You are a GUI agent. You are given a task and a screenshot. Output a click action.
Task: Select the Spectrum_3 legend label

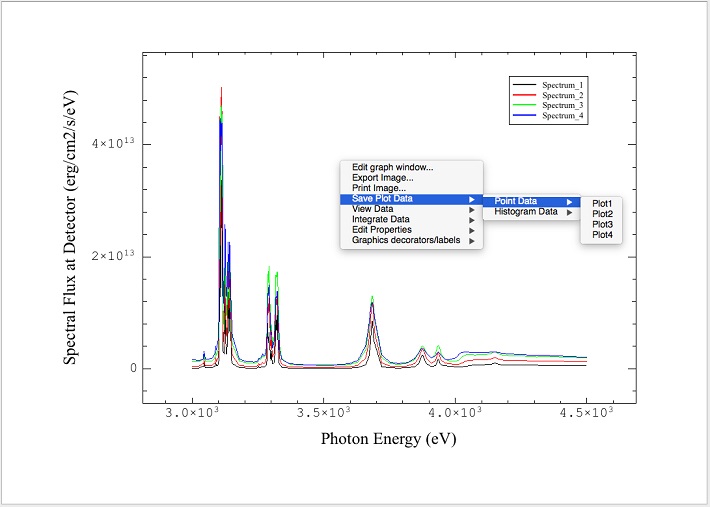pyautogui.click(x=563, y=106)
